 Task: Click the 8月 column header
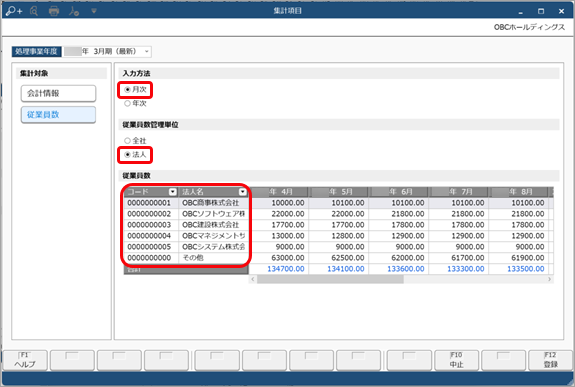[x=519, y=192]
